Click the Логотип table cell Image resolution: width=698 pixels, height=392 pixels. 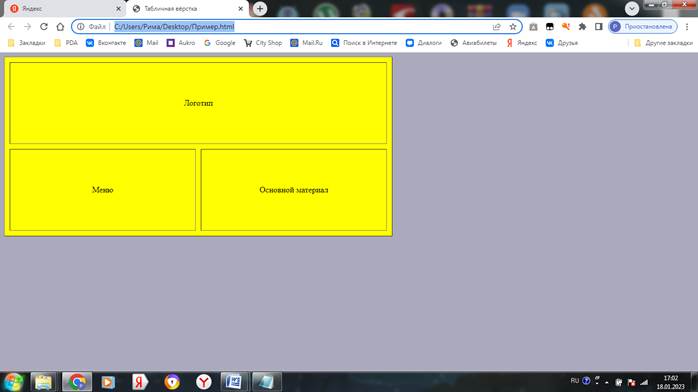click(x=198, y=103)
